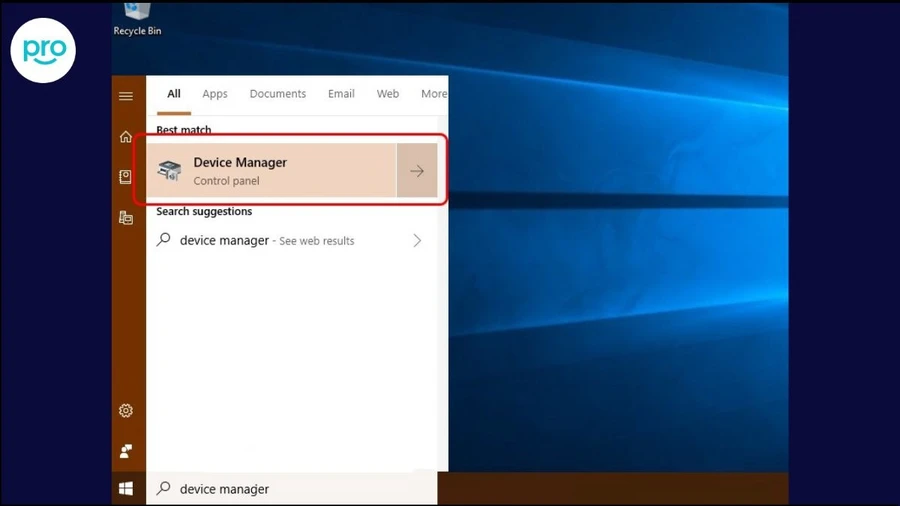Screen dimensions: 900x506
Task: Select the All tab
Action: [174, 94]
